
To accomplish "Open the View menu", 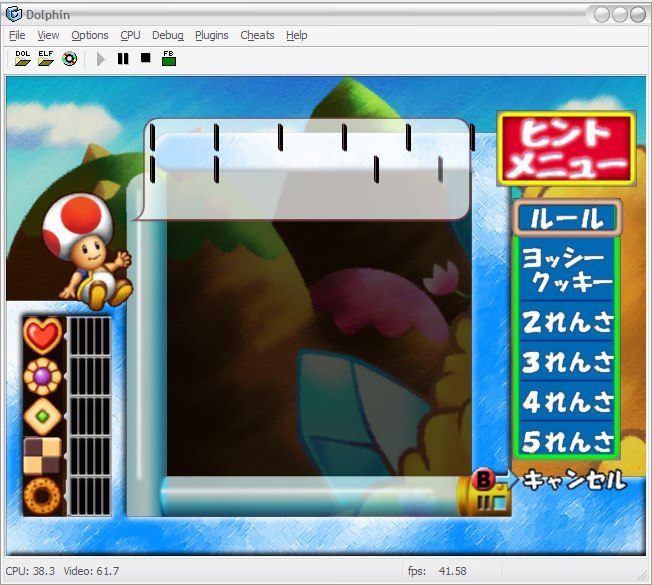I will [x=48, y=35].
